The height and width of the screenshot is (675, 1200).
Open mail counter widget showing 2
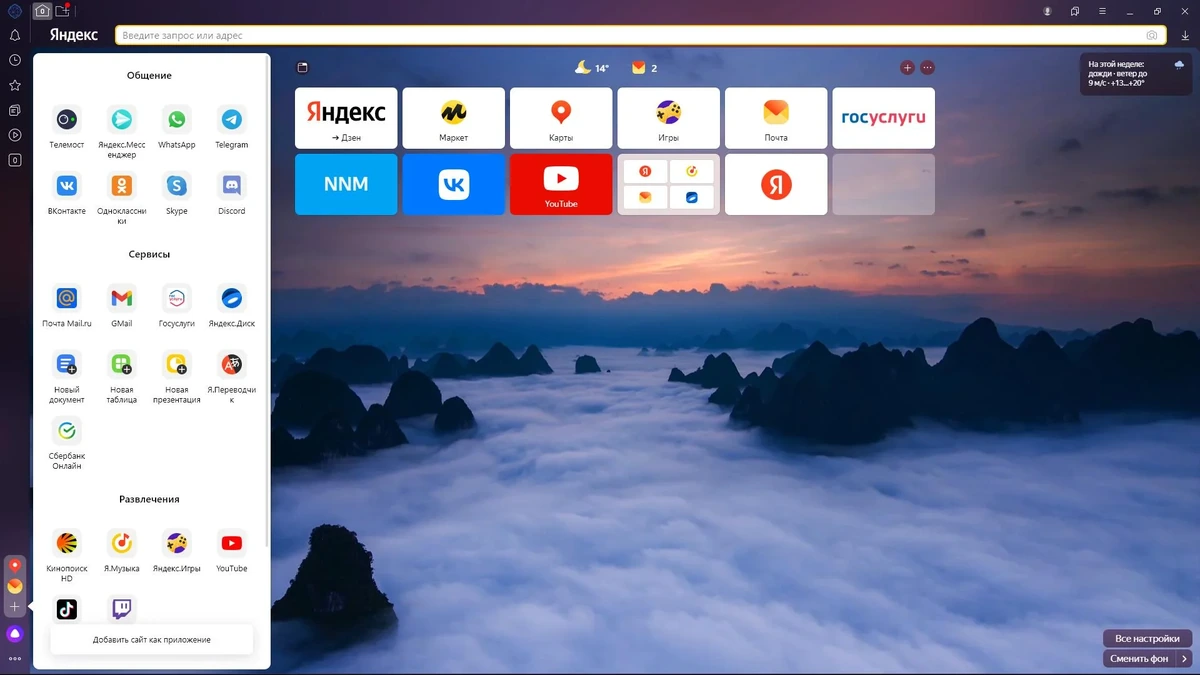coord(644,68)
